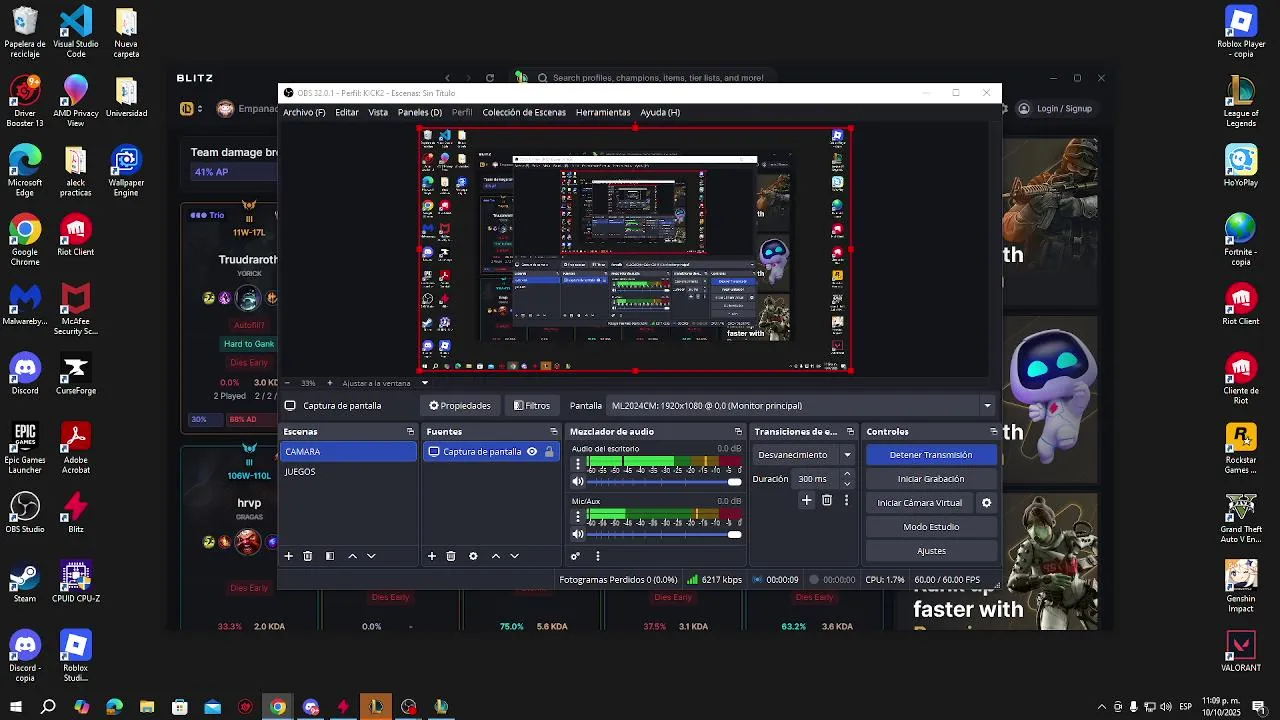
Task: Move source up in Fuentes toolbar
Action: [x=495, y=556]
